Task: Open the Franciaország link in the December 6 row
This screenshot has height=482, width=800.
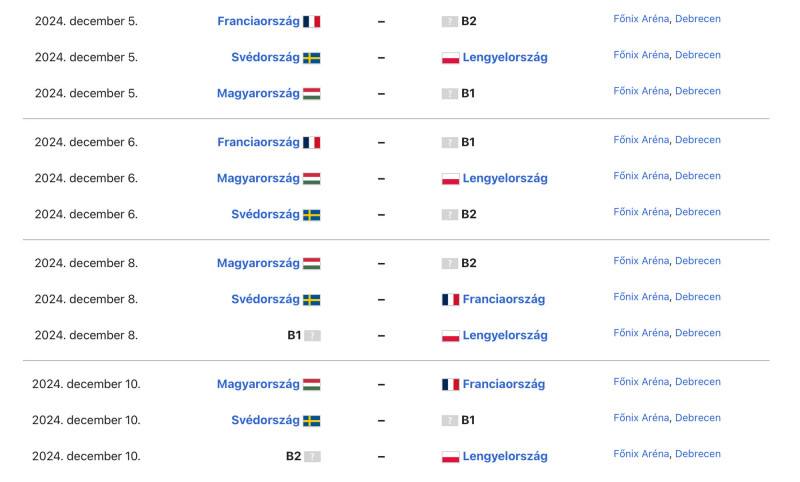Action: click(x=258, y=142)
